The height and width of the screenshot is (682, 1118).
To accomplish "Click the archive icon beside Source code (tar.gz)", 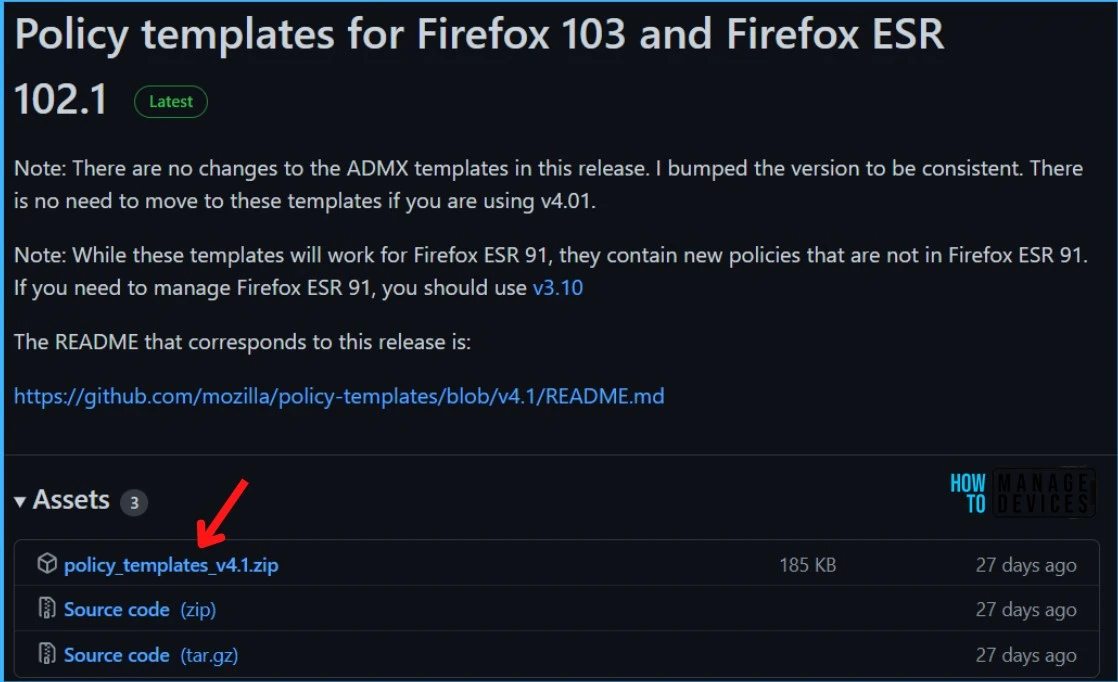I will click(47, 653).
